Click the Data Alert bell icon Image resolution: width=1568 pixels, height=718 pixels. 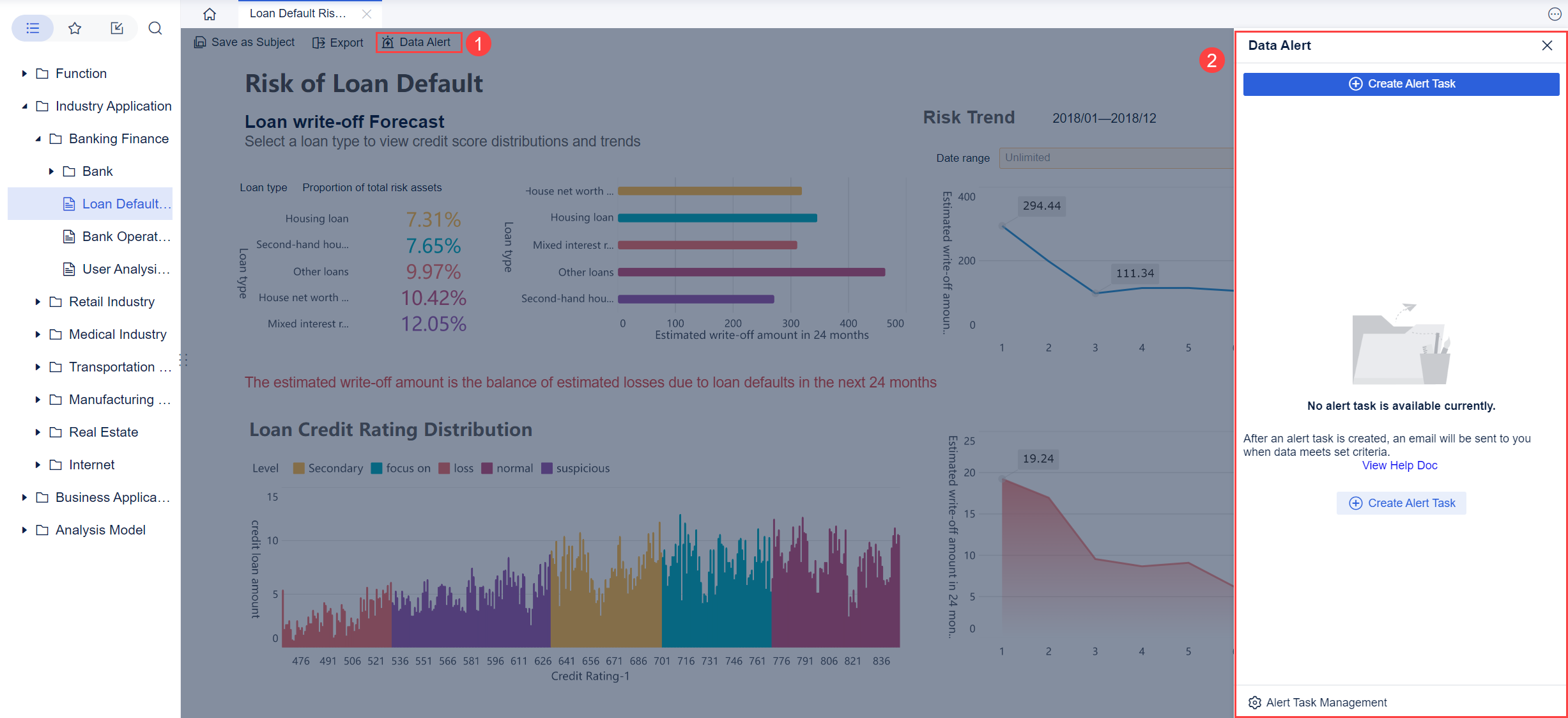pos(388,42)
